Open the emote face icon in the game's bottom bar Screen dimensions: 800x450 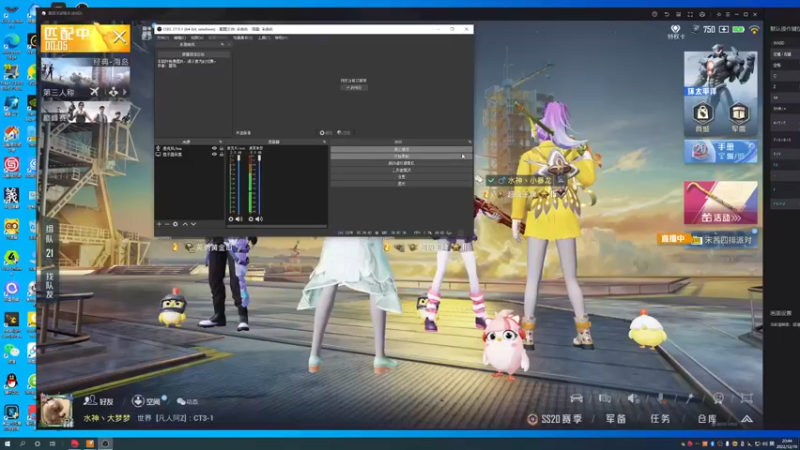[x=718, y=398]
